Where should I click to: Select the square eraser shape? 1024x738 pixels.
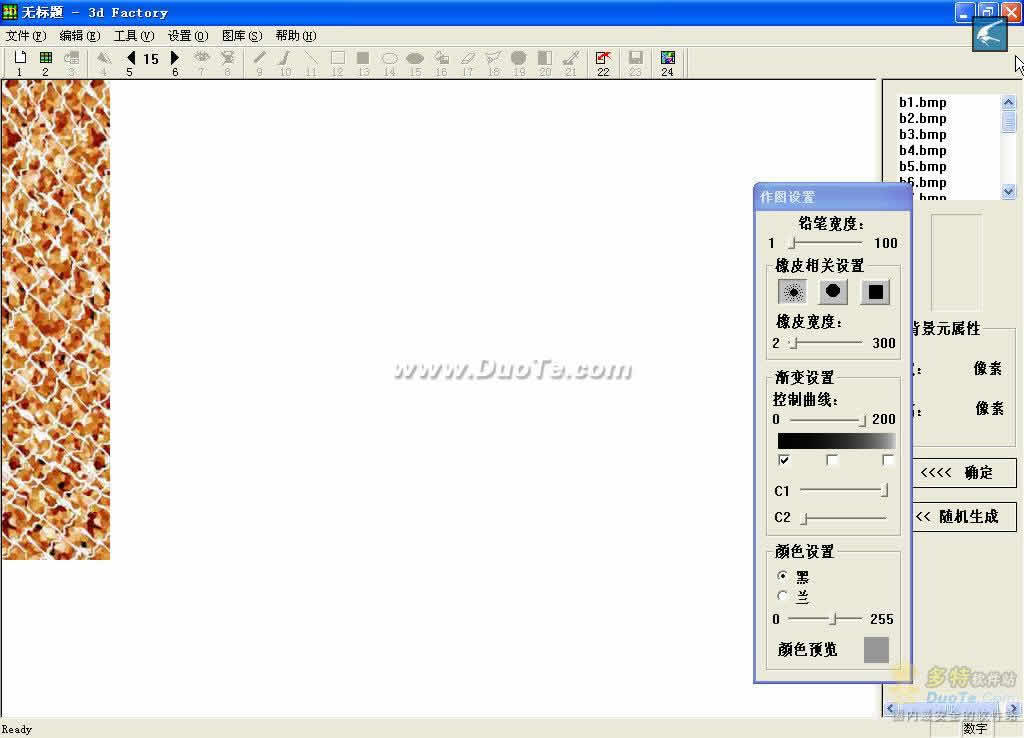[875, 292]
